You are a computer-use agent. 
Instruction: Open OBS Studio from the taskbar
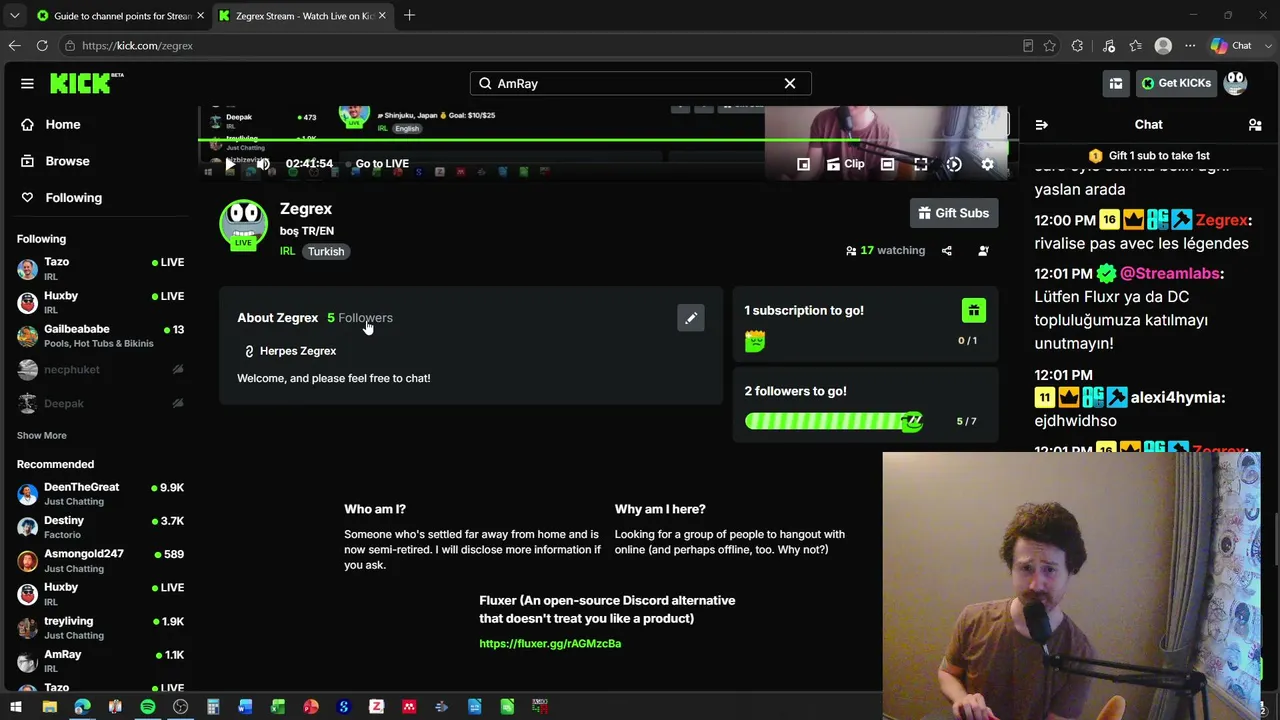pyautogui.click(x=180, y=707)
